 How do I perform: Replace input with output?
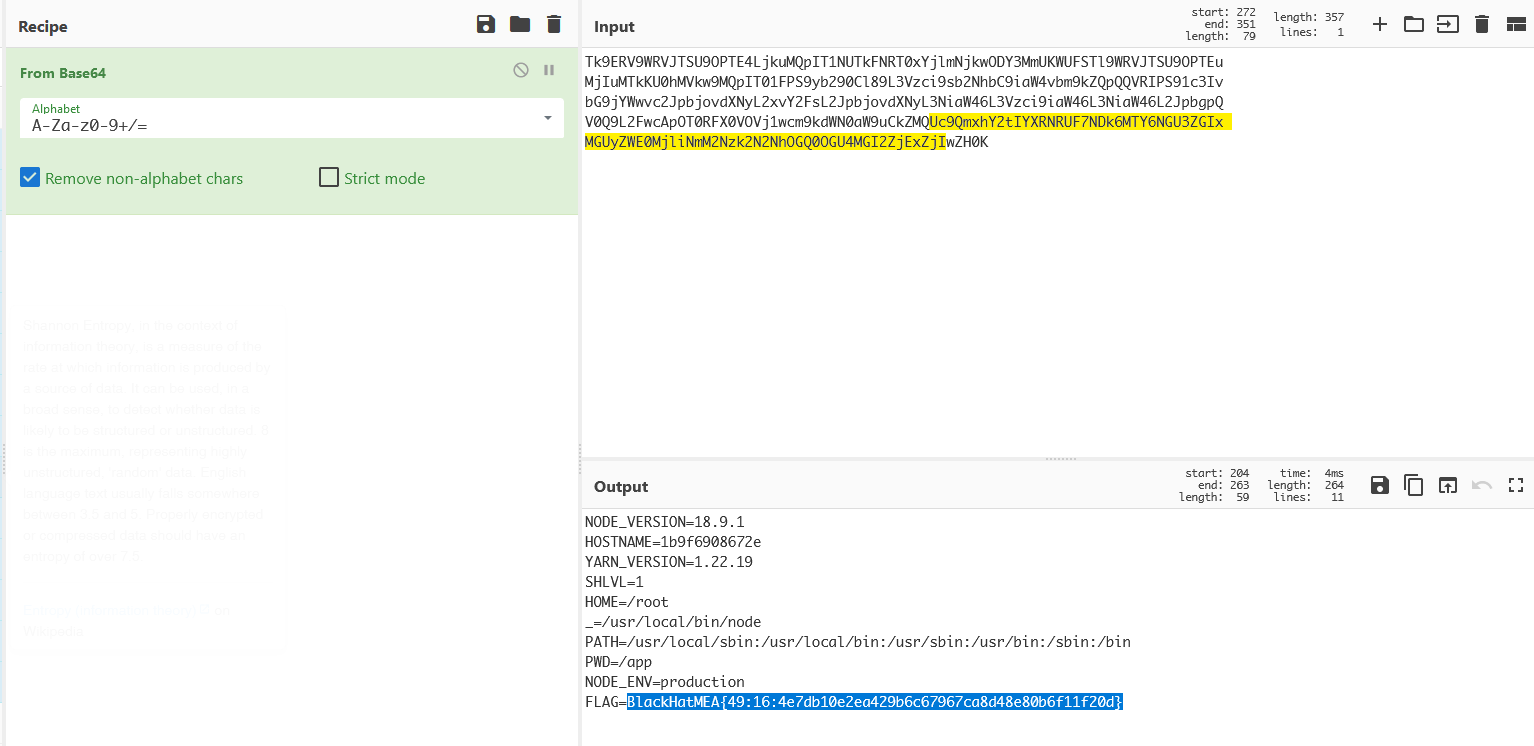point(1447,485)
